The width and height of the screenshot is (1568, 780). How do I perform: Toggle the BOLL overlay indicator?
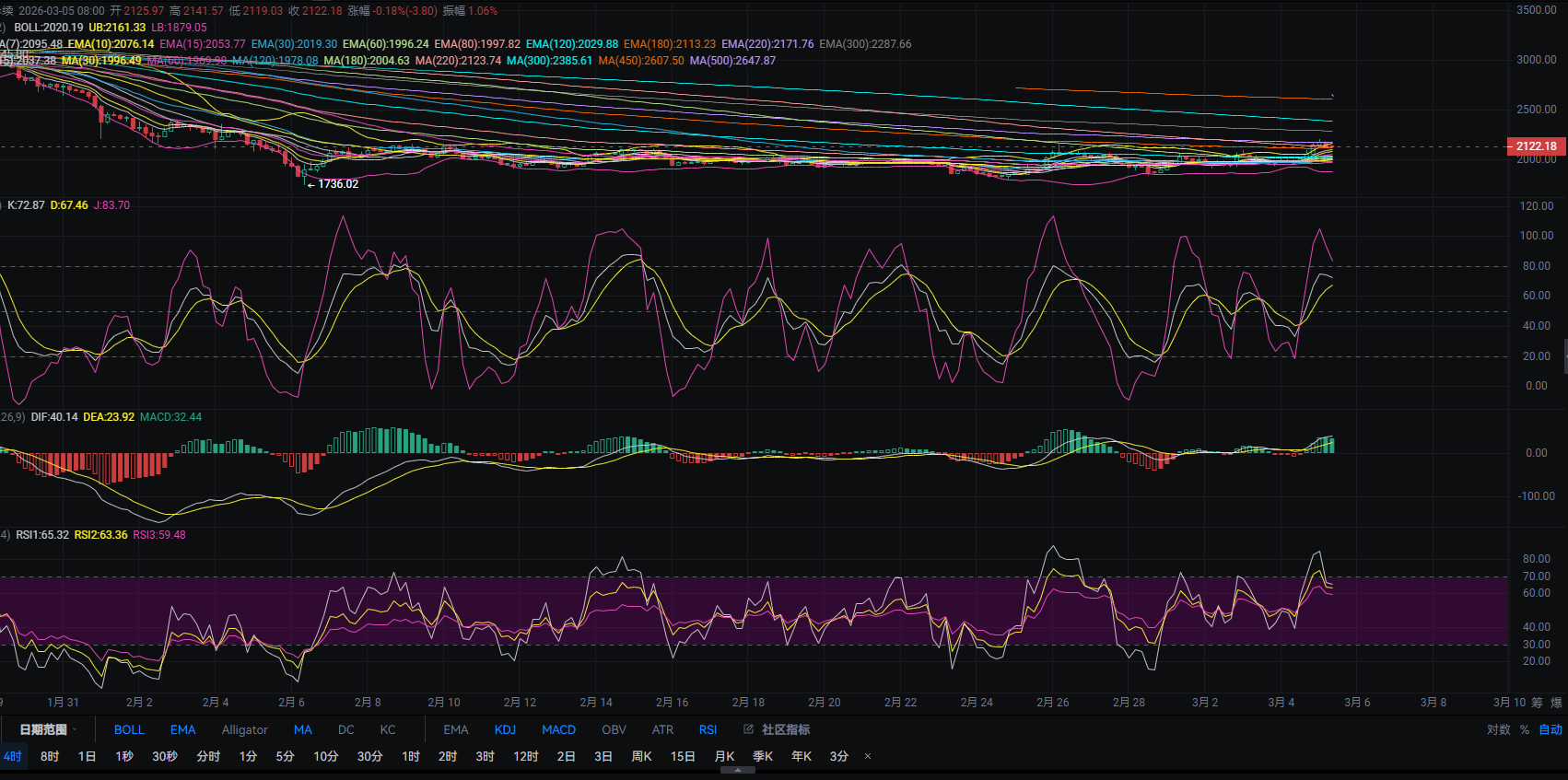129,729
